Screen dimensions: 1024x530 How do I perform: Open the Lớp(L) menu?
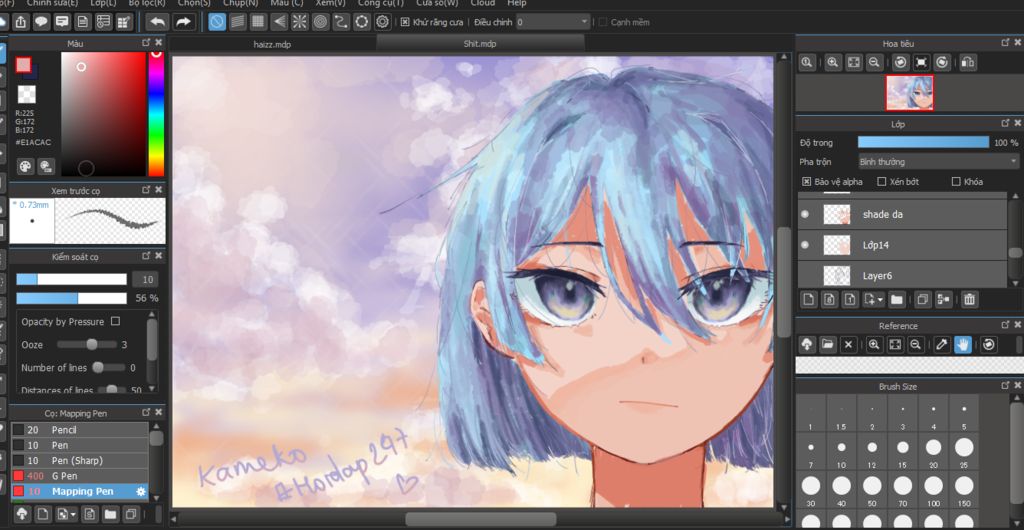pyautogui.click(x=103, y=3)
